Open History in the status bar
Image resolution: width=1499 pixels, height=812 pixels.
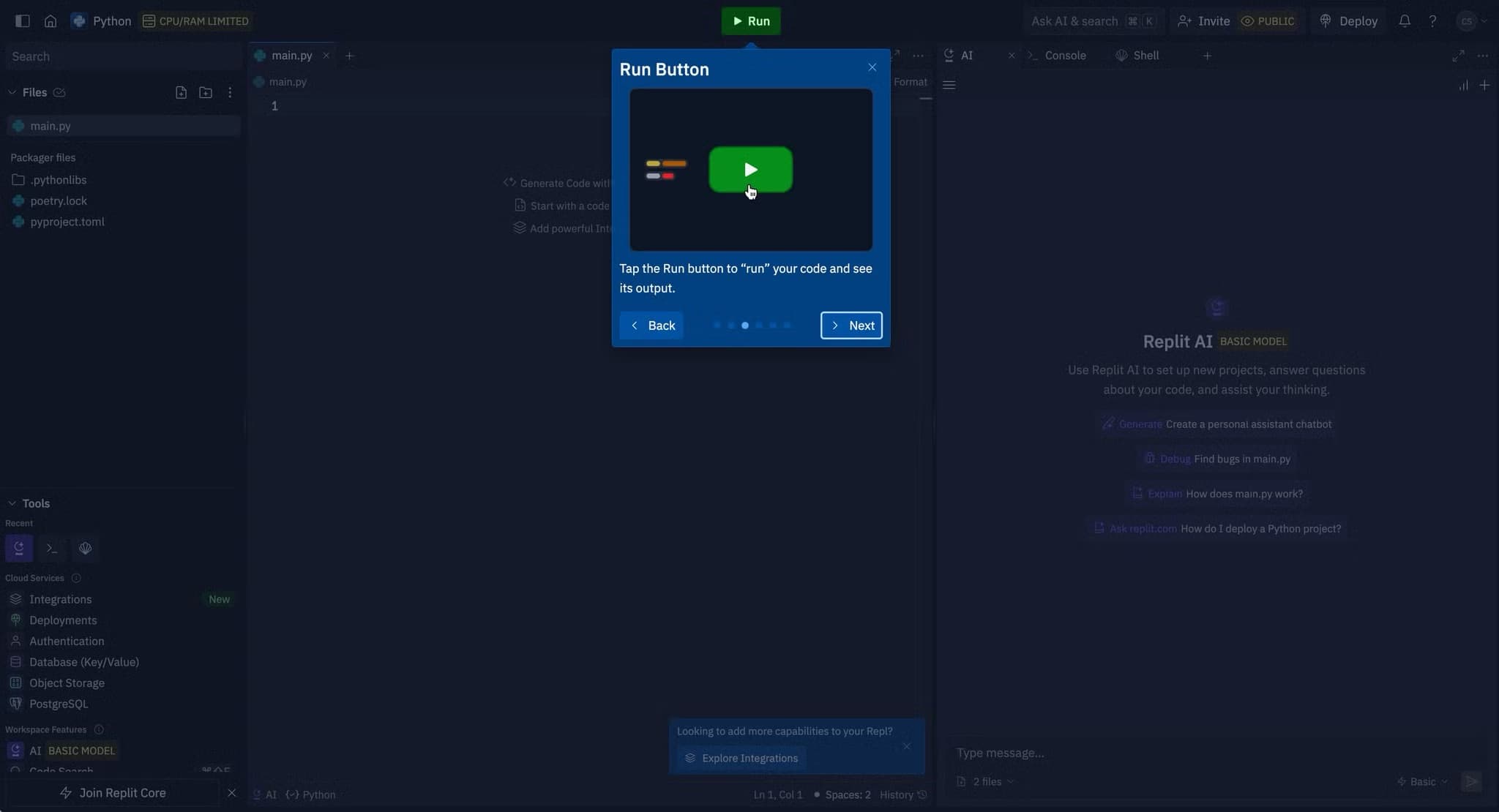903,795
